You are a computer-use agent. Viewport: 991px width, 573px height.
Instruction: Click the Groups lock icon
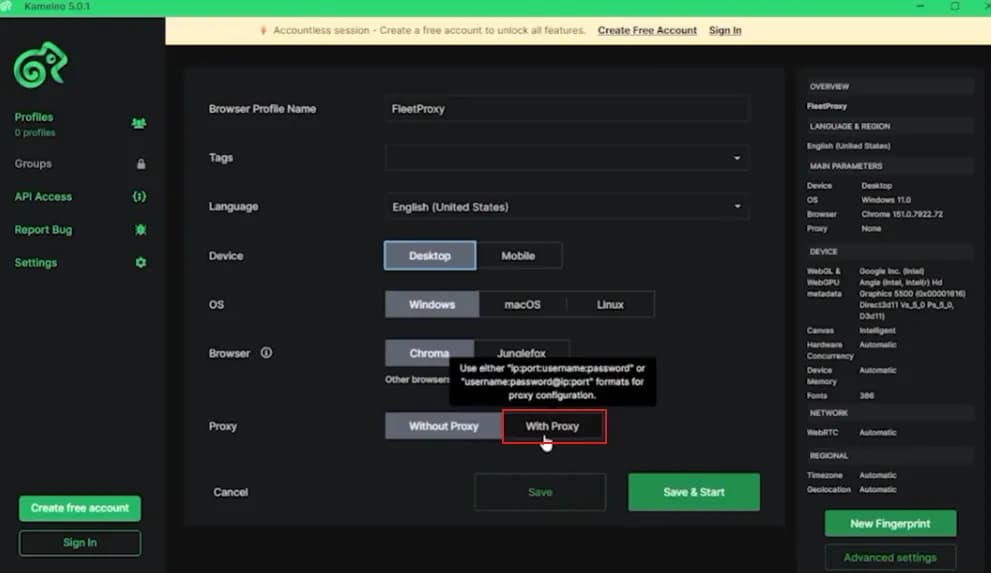[141, 164]
